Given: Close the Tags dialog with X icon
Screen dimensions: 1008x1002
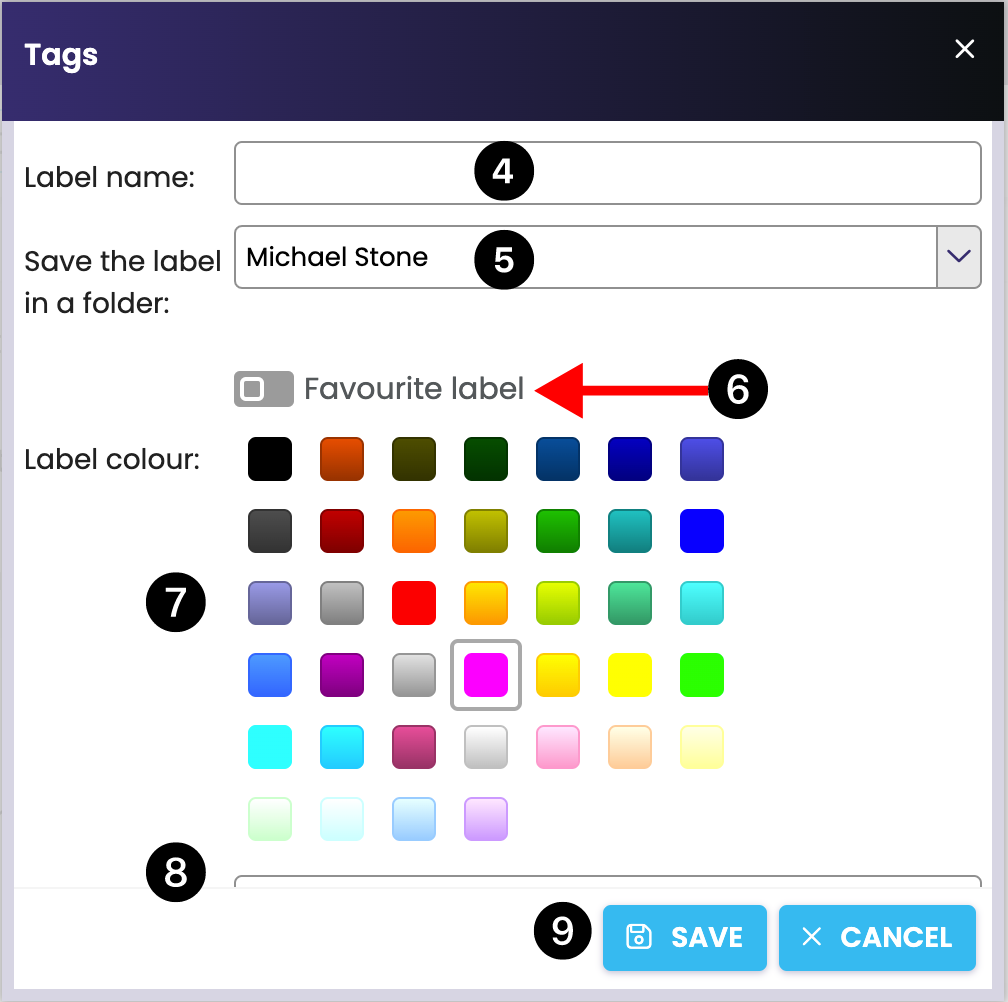Looking at the screenshot, I should coord(964,50).
